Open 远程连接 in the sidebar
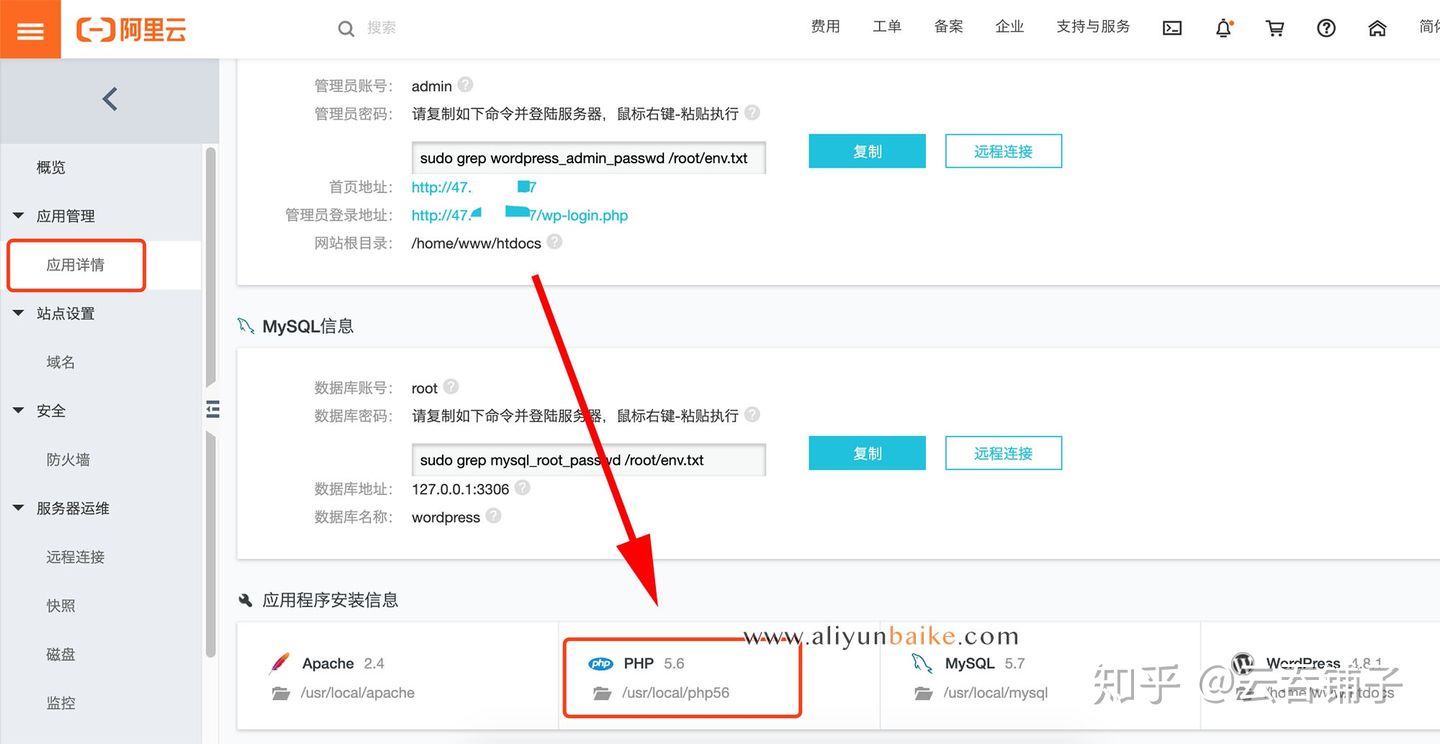The width and height of the screenshot is (1440, 744). [75, 557]
